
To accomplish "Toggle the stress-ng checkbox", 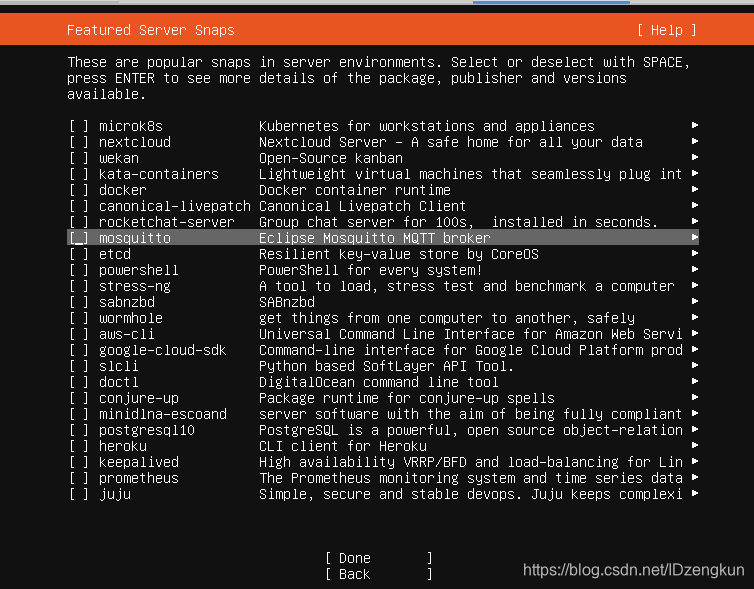I will click(79, 286).
